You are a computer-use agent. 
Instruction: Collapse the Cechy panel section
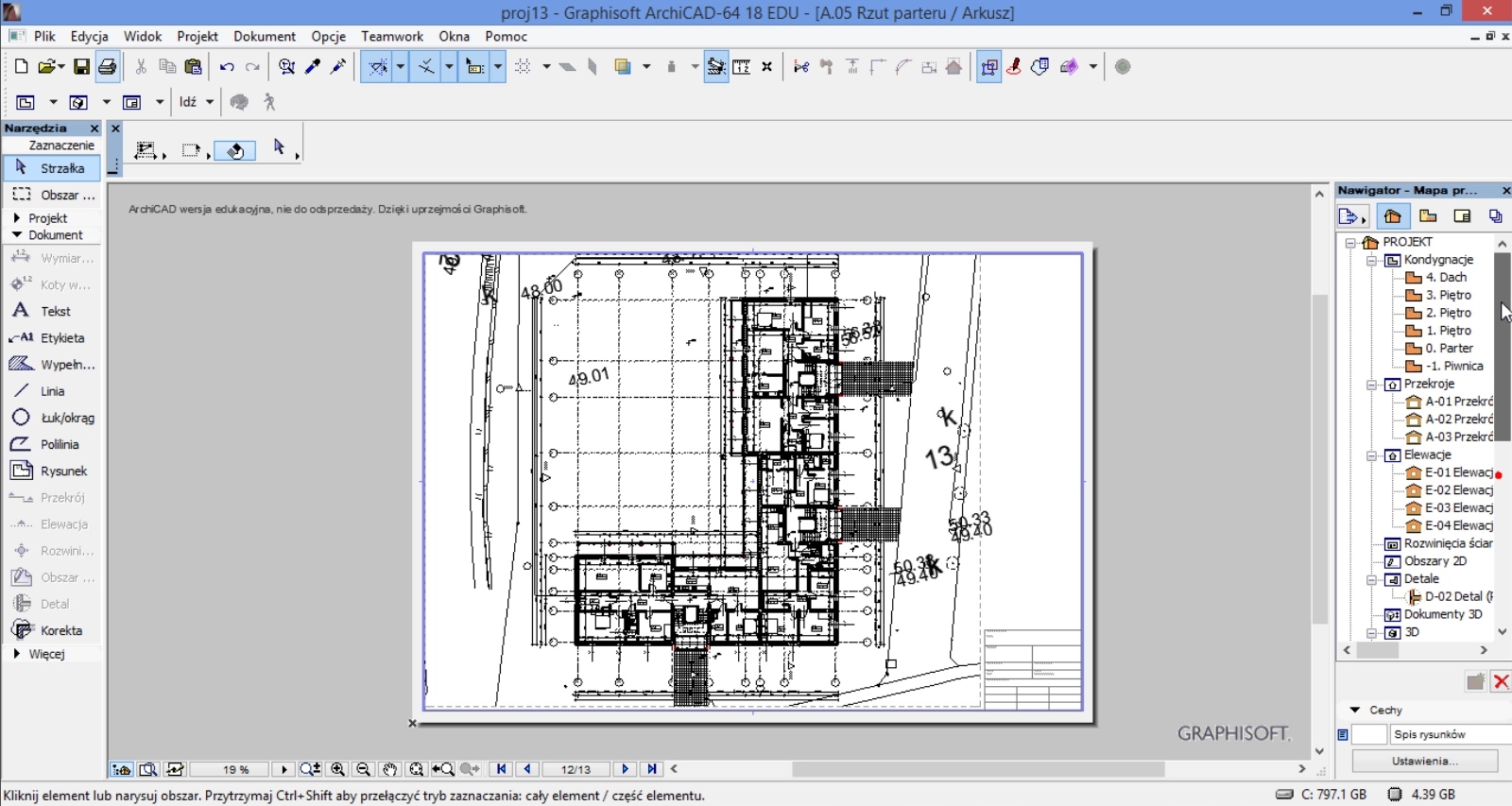pos(1355,710)
